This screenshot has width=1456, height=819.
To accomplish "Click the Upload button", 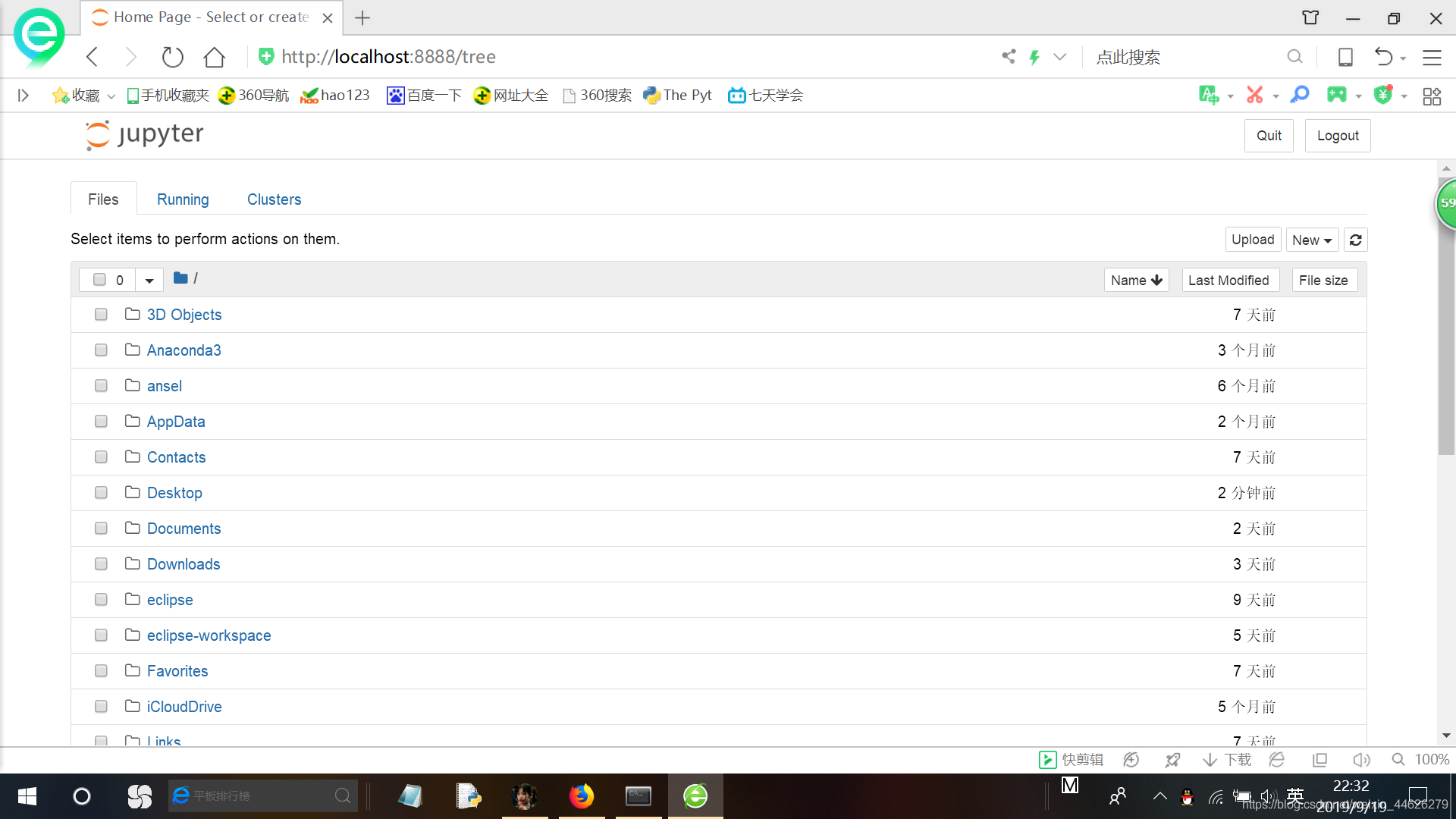I will tap(1253, 240).
